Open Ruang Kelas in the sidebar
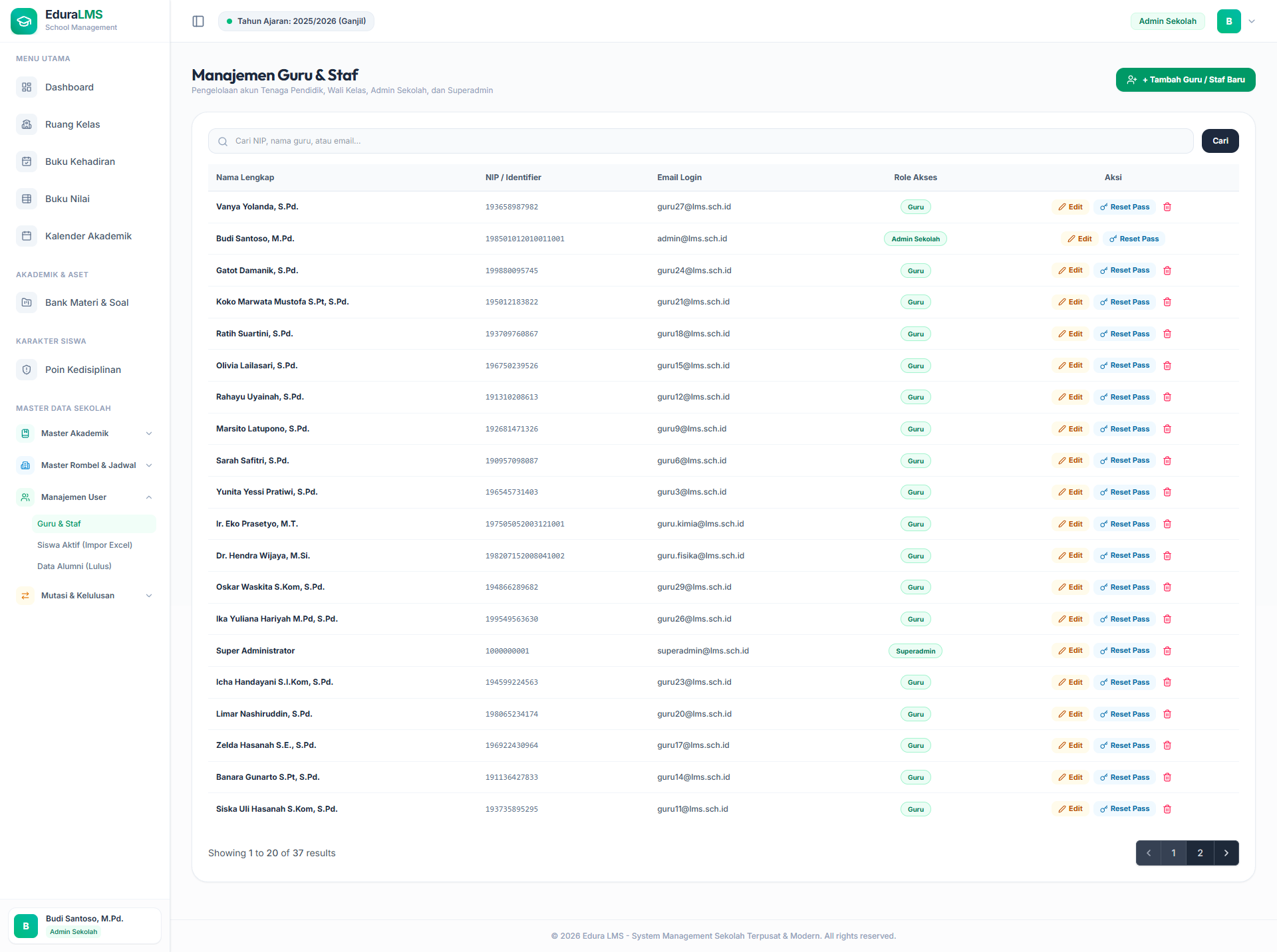 click(85, 124)
